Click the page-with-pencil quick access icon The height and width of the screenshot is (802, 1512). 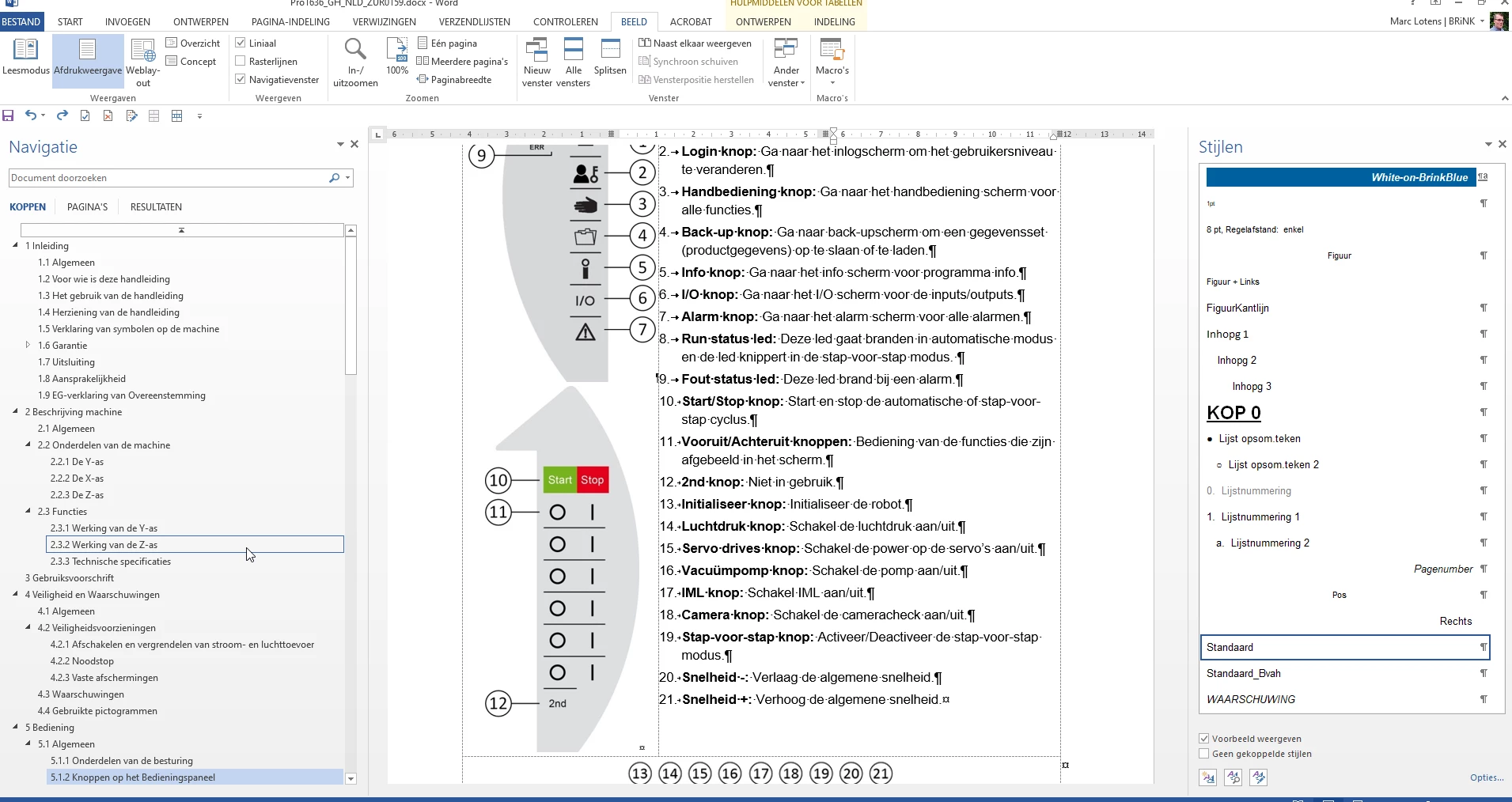click(x=131, y=116)
